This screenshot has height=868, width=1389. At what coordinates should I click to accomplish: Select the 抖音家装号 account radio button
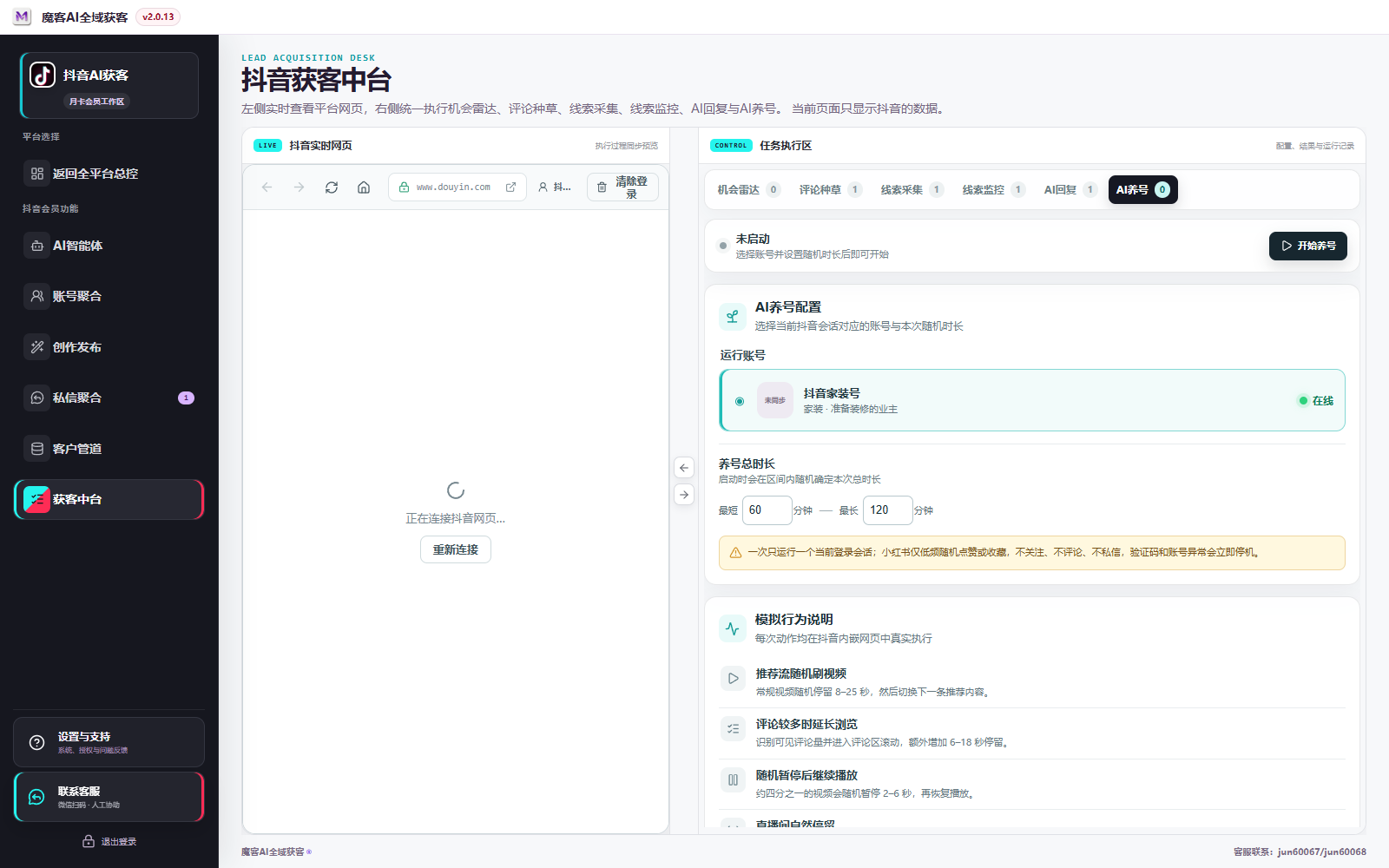click(740, 401)
